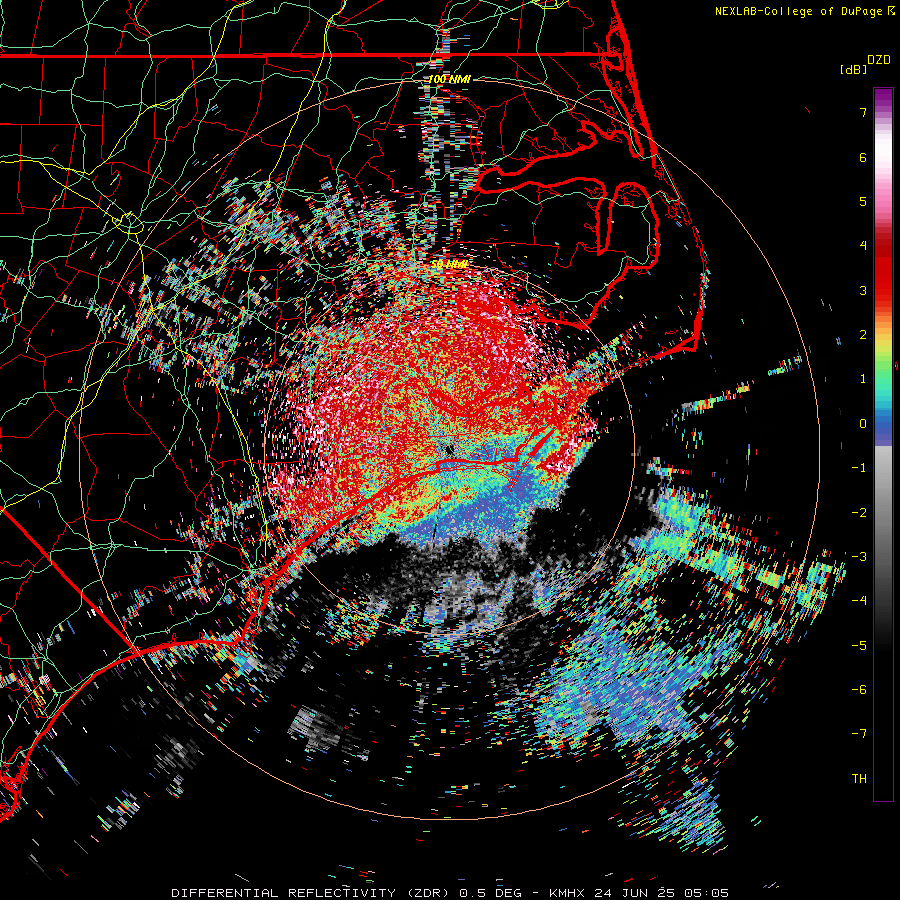Click the KMHX station identifier
Screen dimensions: 900x900
[568, 893]
